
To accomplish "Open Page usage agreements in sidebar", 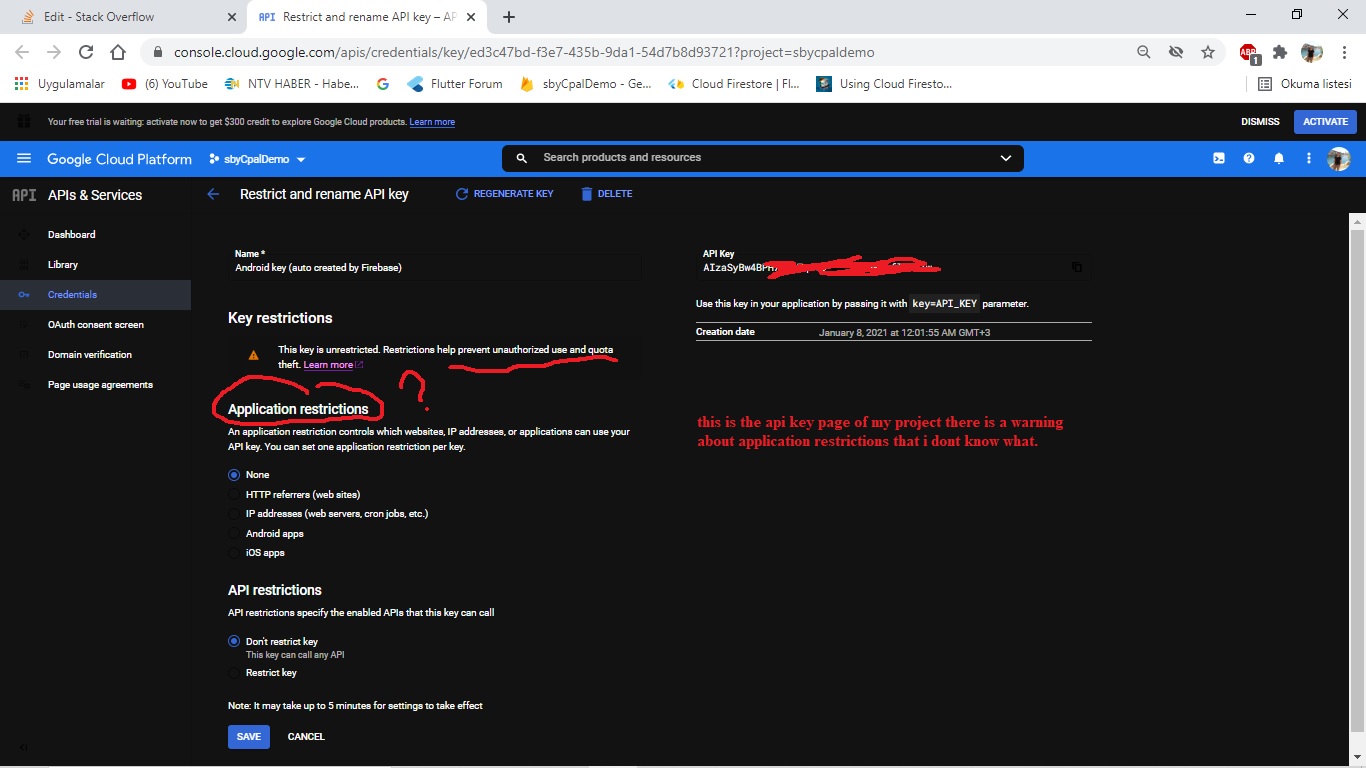I will point(95,385).
